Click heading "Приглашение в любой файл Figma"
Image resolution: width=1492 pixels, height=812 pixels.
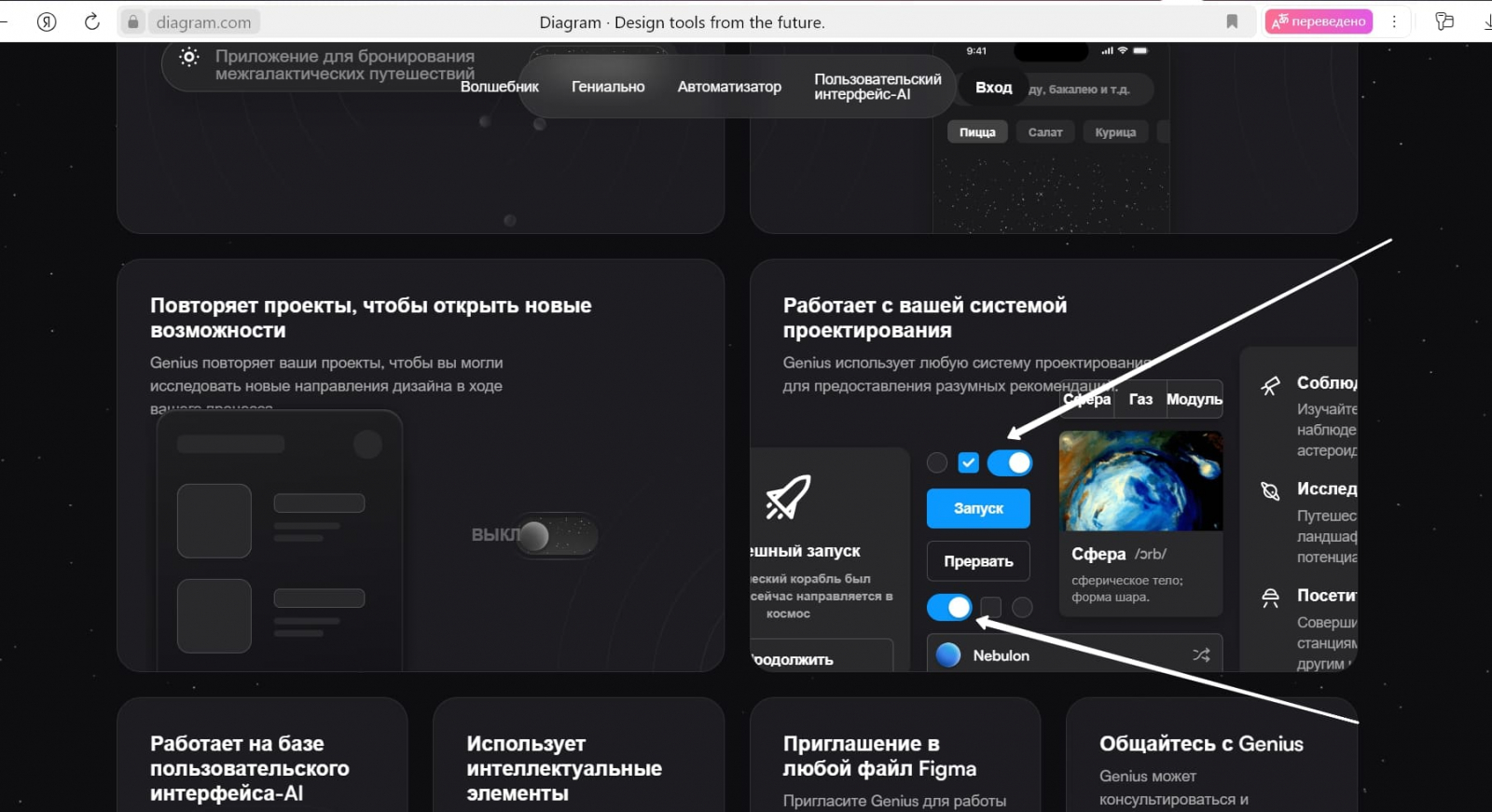coord(879,756)
